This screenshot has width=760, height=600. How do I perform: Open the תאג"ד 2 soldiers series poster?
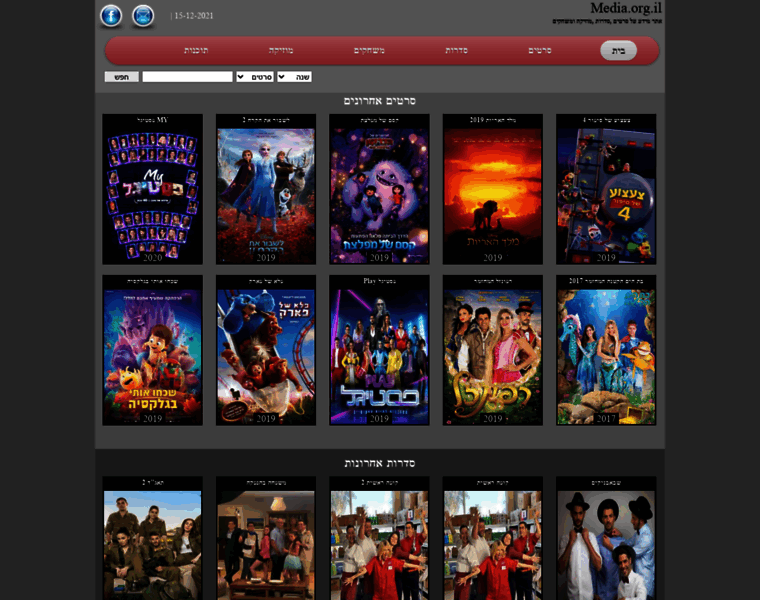[153, 538]
